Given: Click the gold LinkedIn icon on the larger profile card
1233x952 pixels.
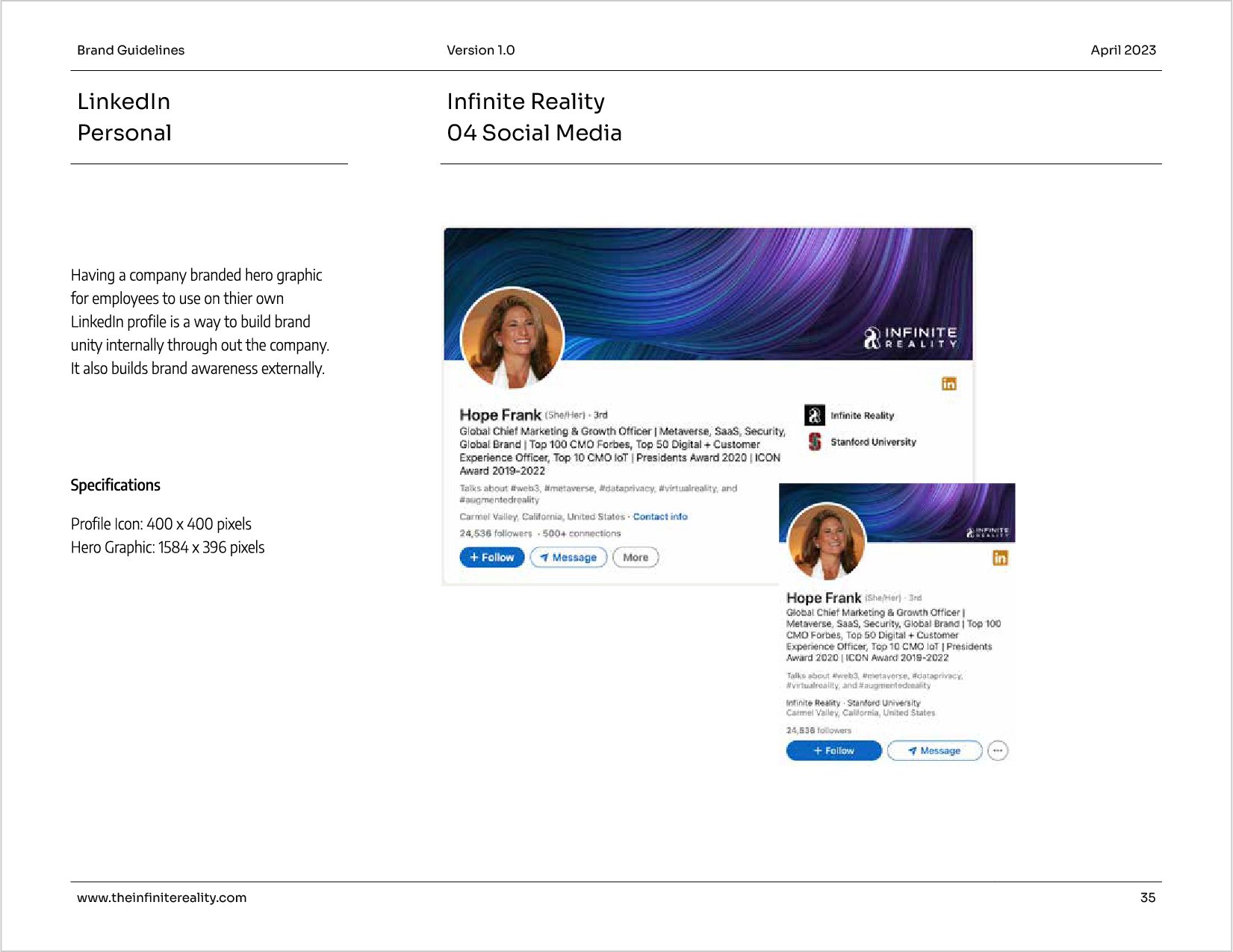Looking at the screenshot, I should (948, 384).
